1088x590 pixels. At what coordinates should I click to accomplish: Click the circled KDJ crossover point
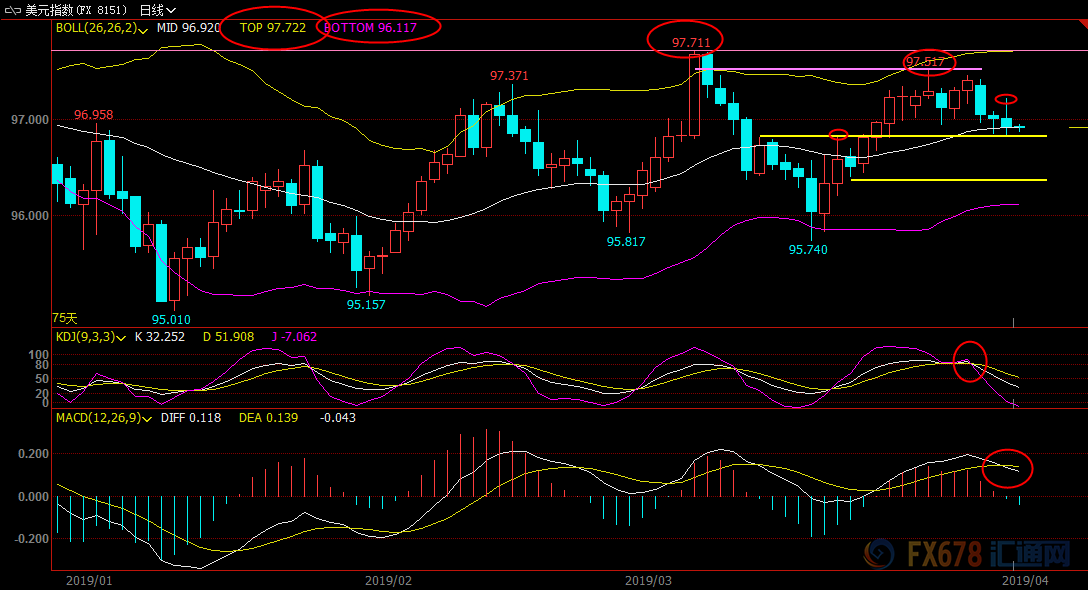(x=968, y=361)
